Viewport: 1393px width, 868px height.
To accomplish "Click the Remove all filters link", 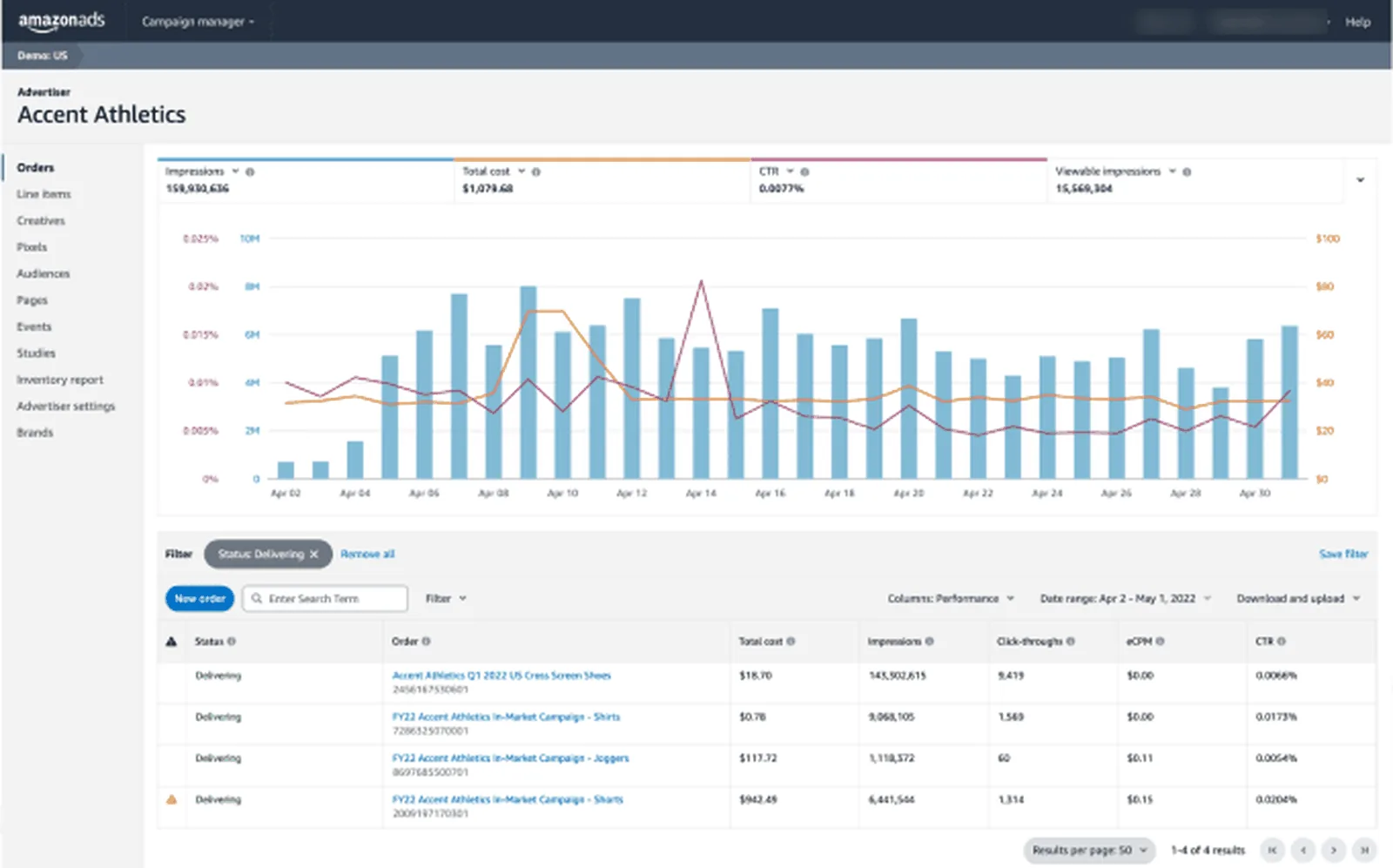I will (367, 554).
